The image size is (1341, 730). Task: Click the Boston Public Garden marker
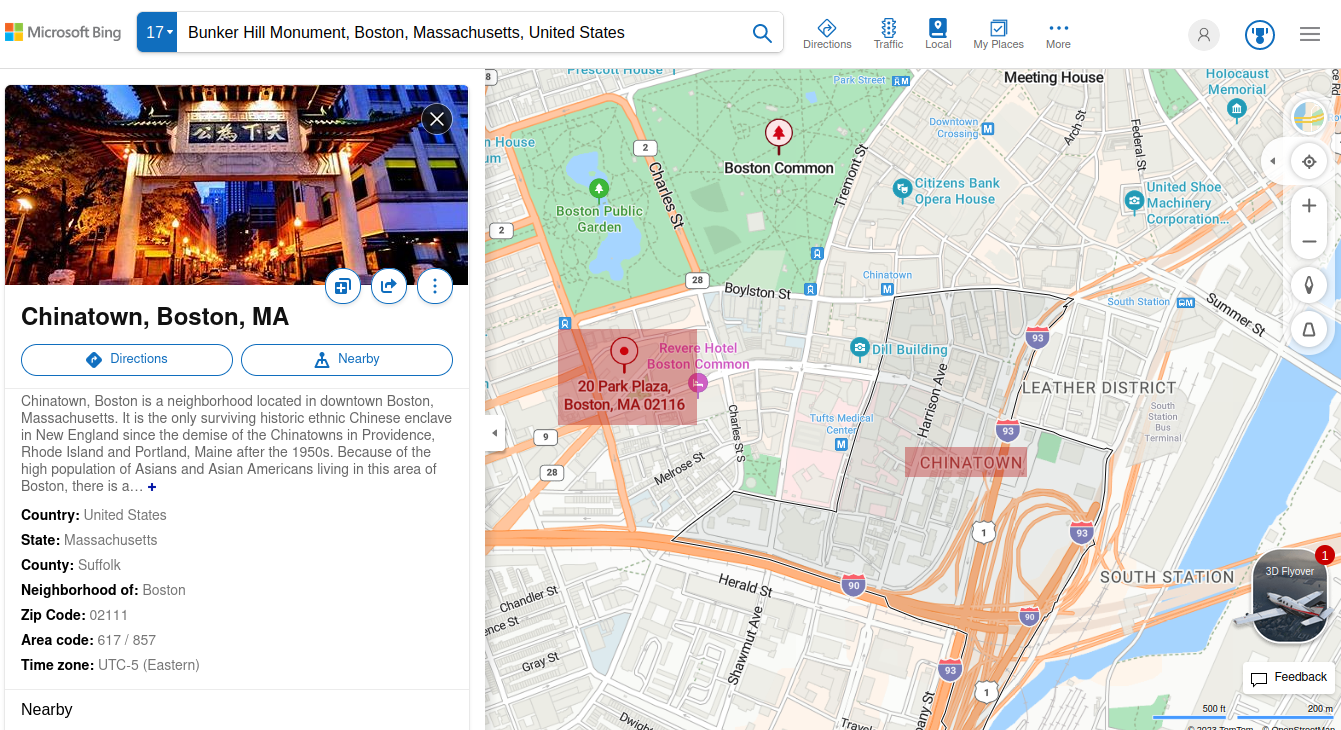(599, 188)
